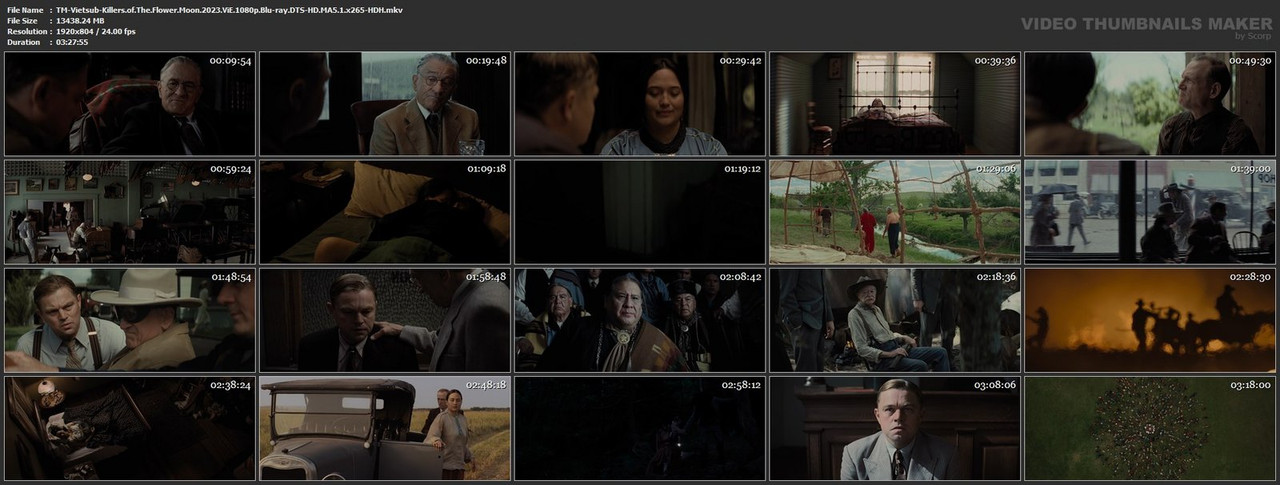Click the Duration label
Screen dimensions: 1280x485
pos(23,42)
